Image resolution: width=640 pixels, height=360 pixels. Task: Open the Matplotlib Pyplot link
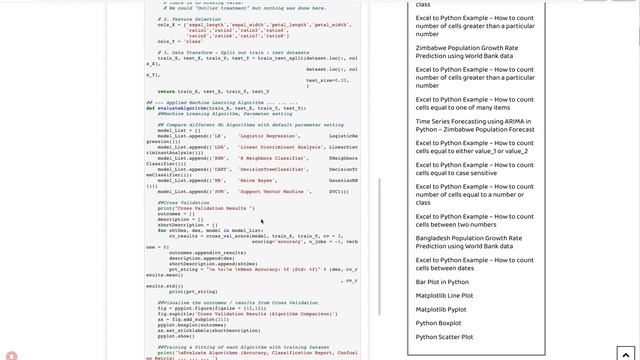pos(441,309)
